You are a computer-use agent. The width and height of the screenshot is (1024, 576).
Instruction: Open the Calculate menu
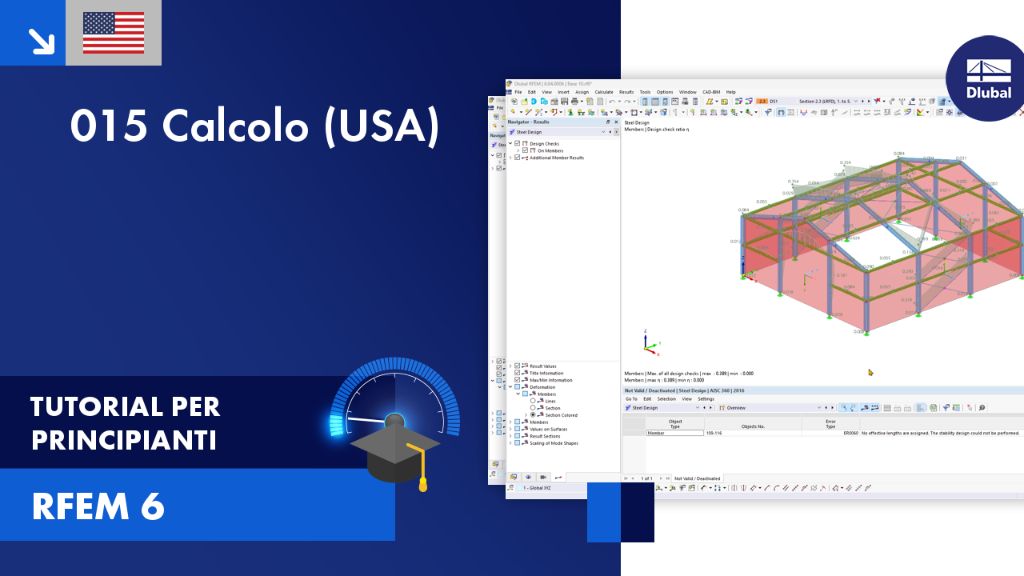tap(603, 92)
